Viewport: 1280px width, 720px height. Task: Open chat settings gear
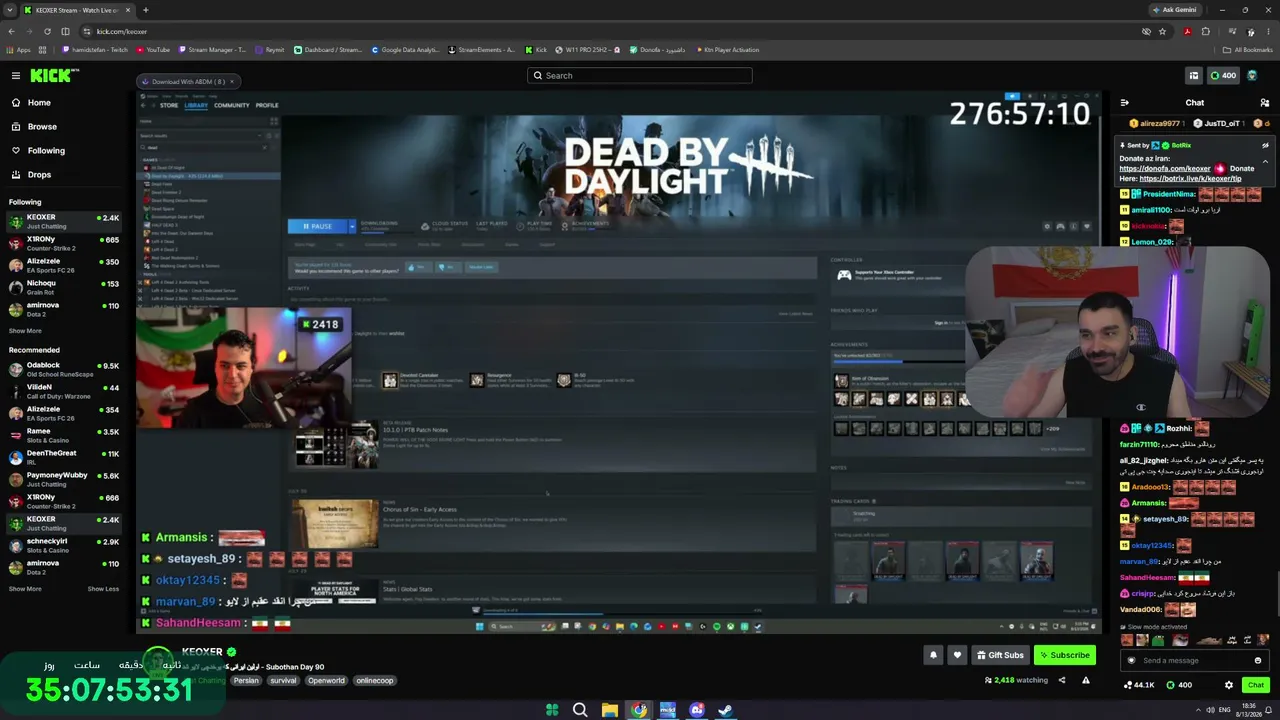pos(1229,685)
